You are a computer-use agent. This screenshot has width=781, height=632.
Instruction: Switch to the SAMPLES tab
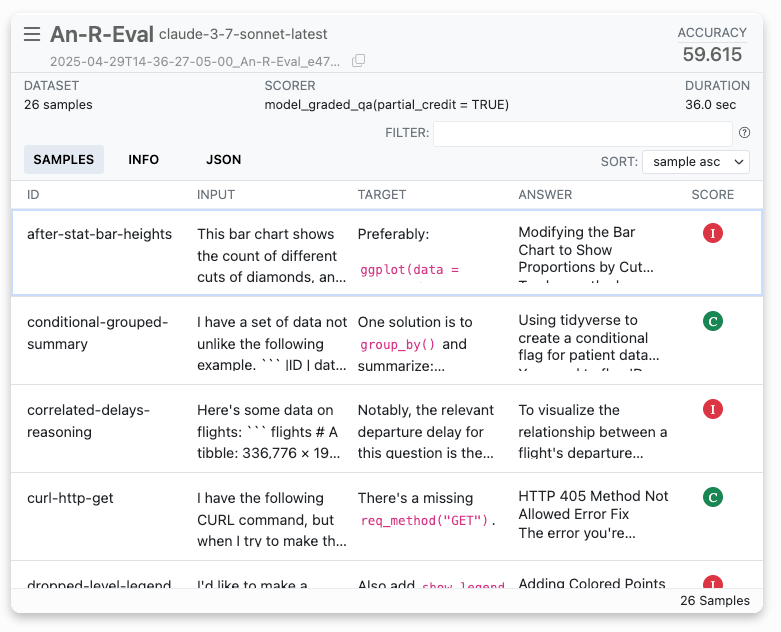pyautogui.click(x=64, y=159)
